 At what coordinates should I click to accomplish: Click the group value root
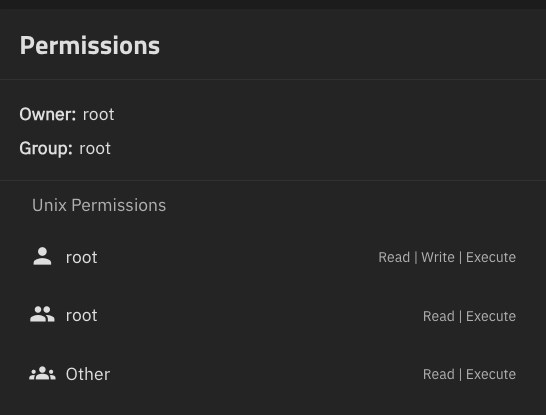pyautogui.click(x=95, y=149)
